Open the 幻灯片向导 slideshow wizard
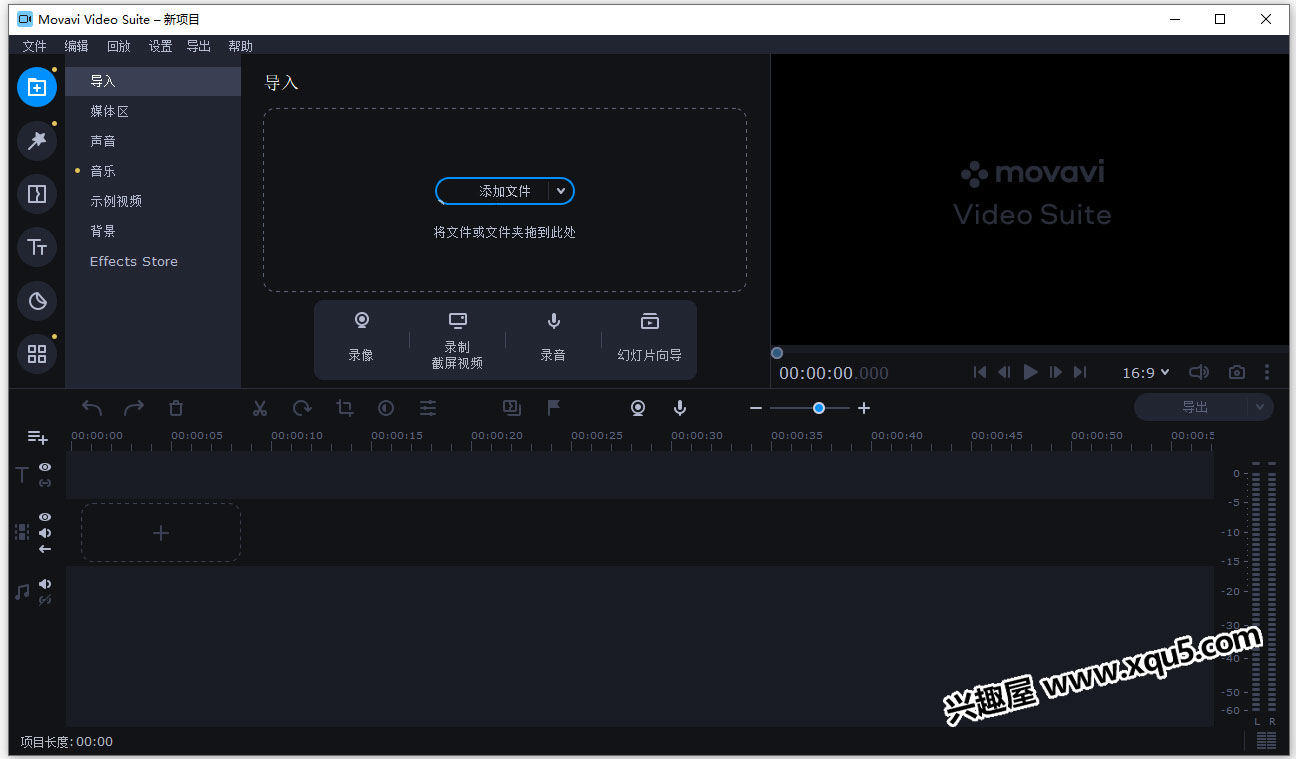 click(x=649, y=337)
